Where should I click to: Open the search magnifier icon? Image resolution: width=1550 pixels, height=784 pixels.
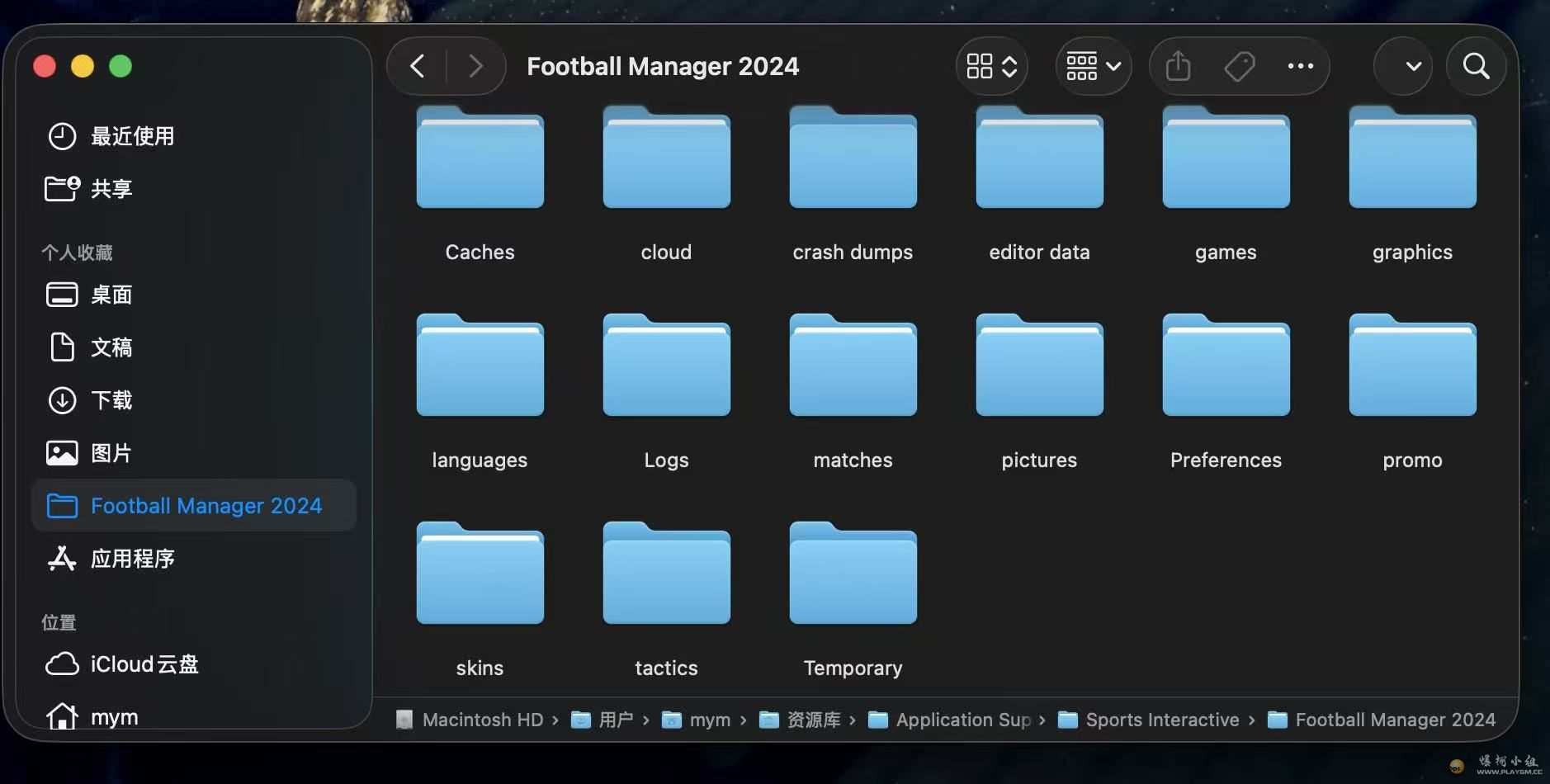pyautogui.click(x=1476, y=66)
